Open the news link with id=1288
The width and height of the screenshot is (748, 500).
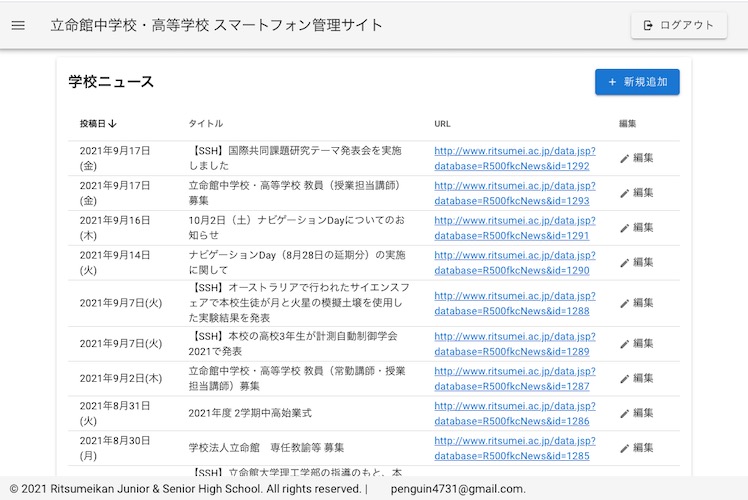[514, 303]
